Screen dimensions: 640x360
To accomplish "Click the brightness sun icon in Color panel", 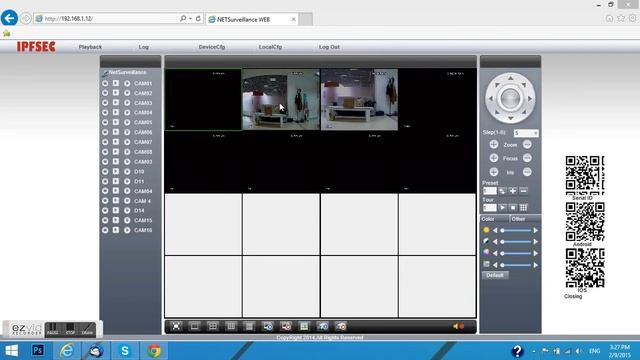I will (x=486, y=230).
